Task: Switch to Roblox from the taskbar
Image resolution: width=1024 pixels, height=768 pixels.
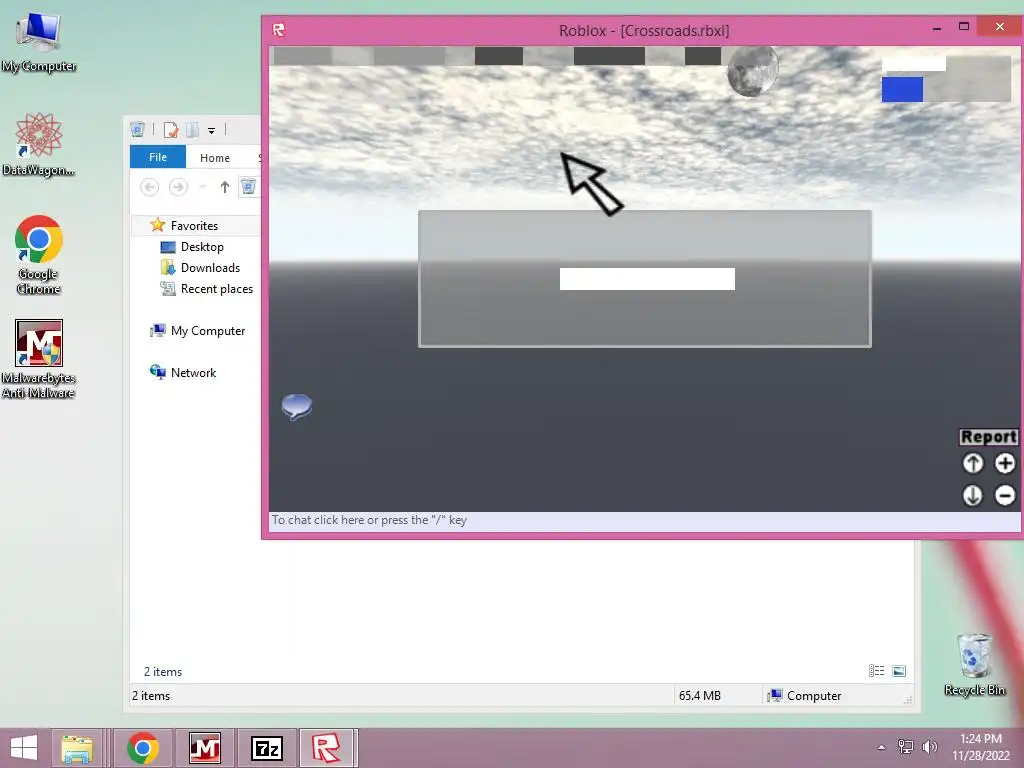Action: [x=327, y=748]
